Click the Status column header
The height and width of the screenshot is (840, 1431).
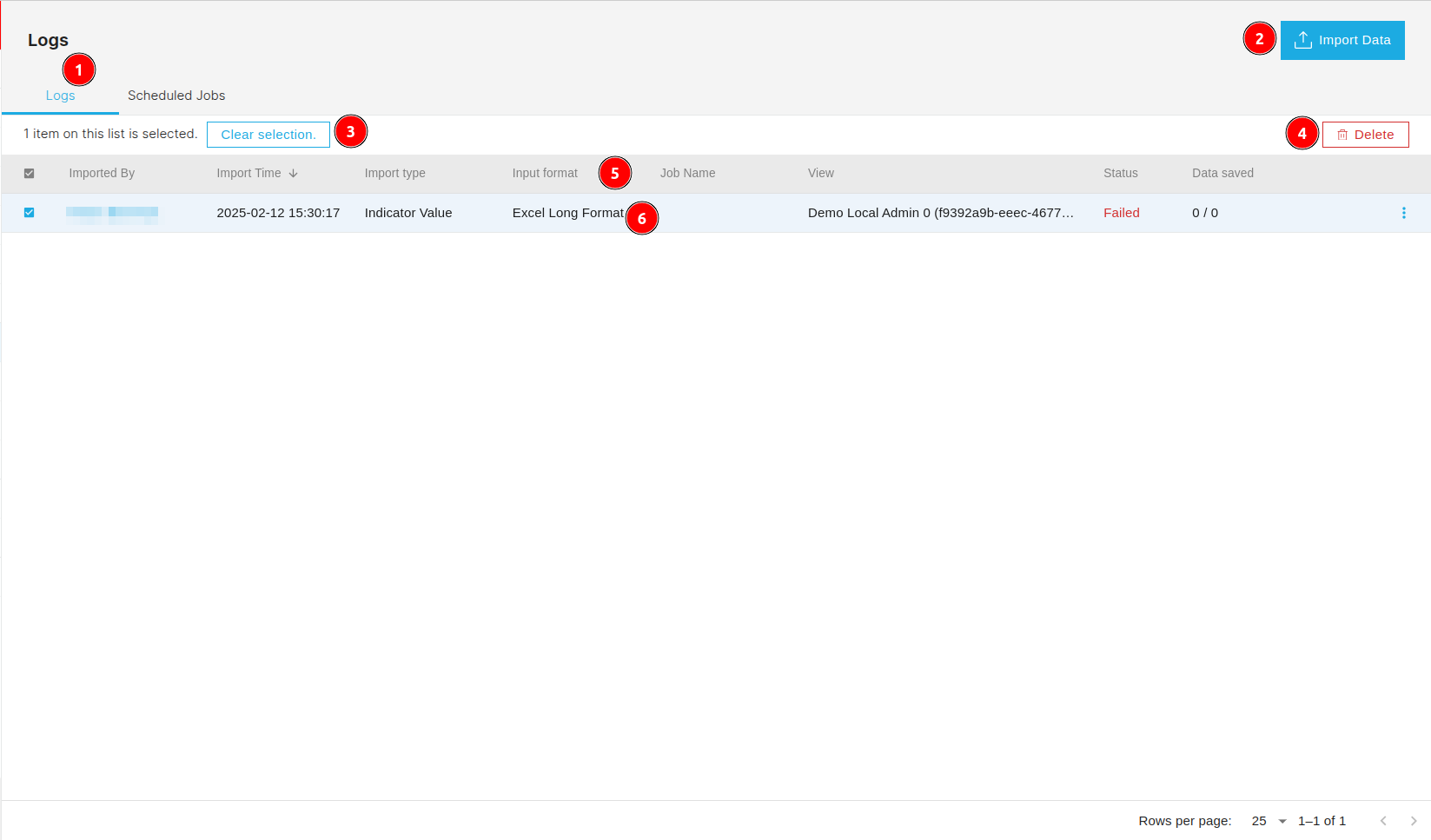1120,174
